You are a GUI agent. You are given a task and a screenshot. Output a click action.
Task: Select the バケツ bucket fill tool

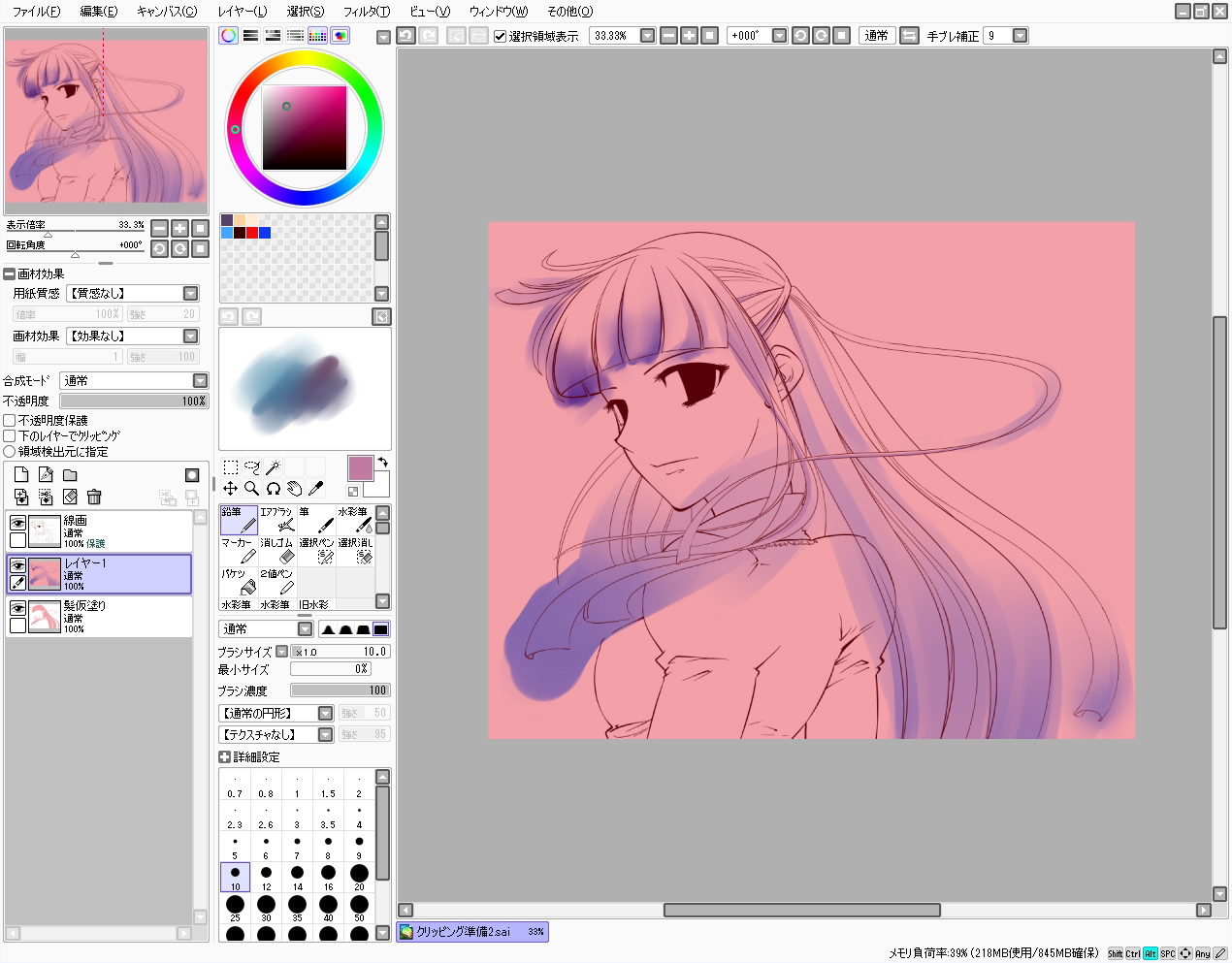click(239, 582)
